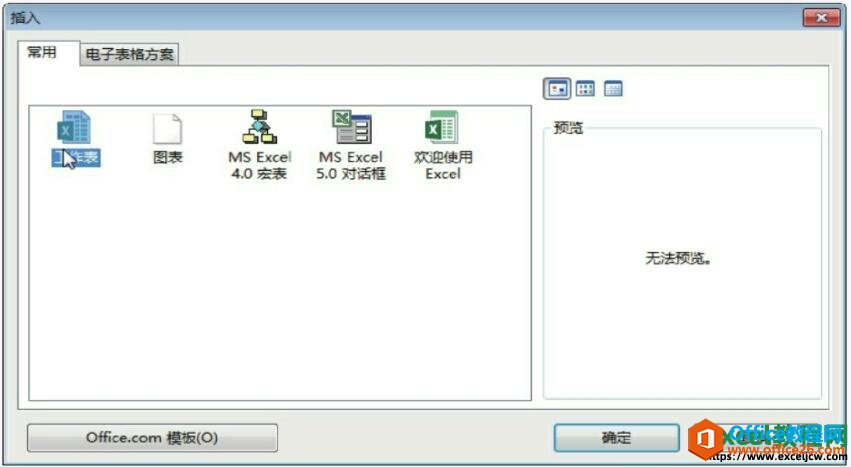Click the 无法预览 preview text
The height and width of the screenshot is (467, 851).
(678, 258)
